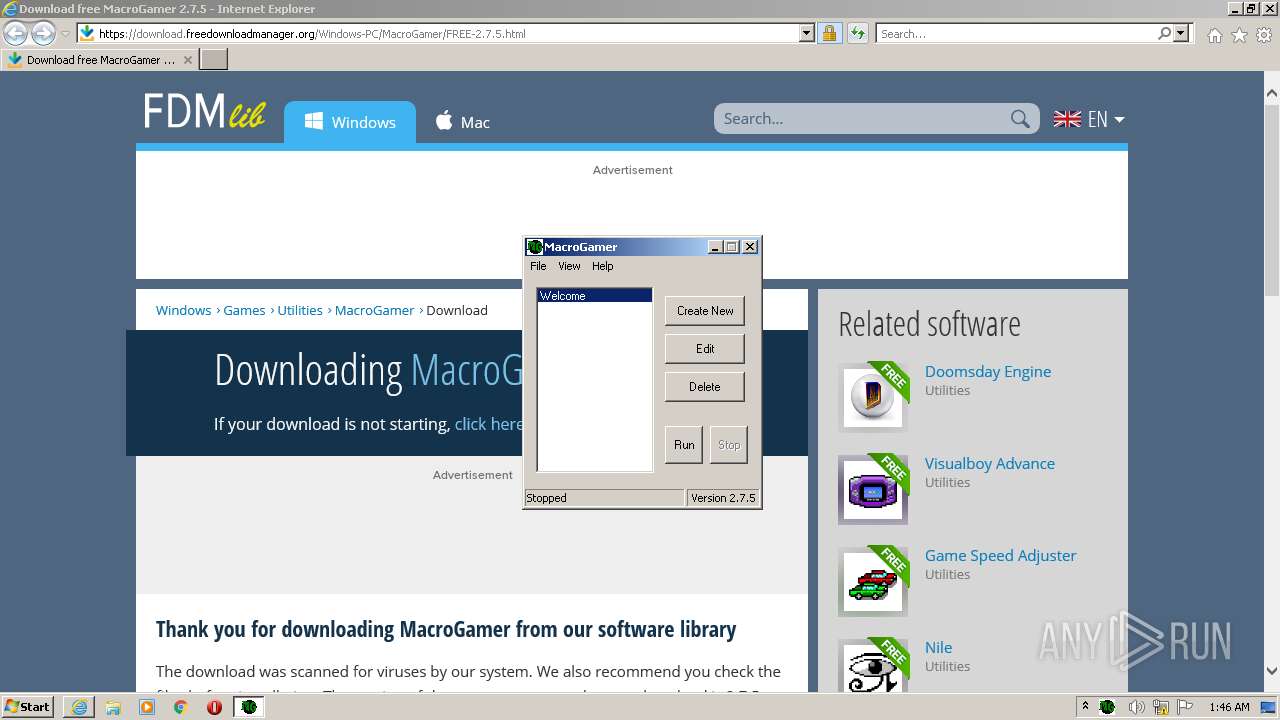This screenshot has width=1280, height=720.
Task: Click the disabled Stop button
Action: tap(729, 445)
